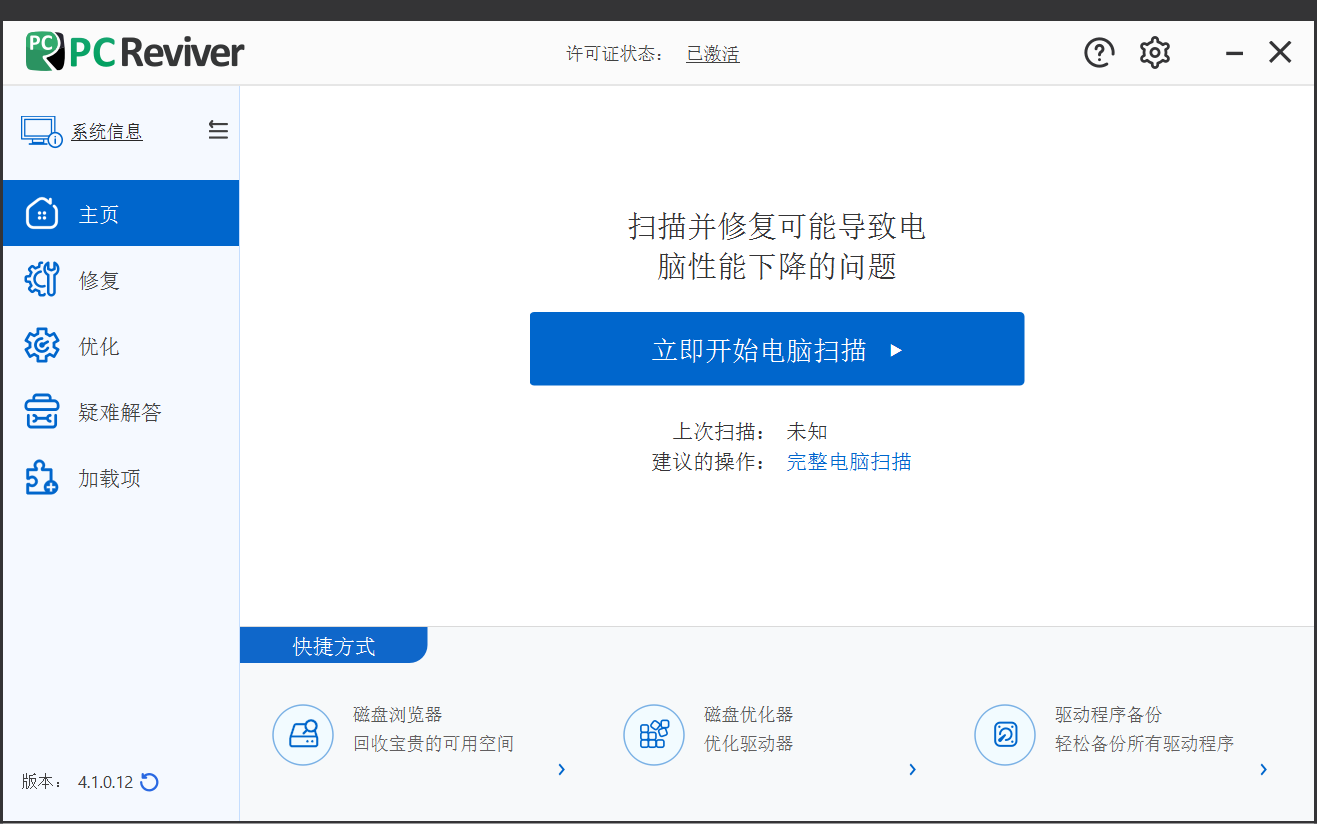Open the 系统信息 link
The height and width of the screenshot is (824, 1317).
point(107,132)
